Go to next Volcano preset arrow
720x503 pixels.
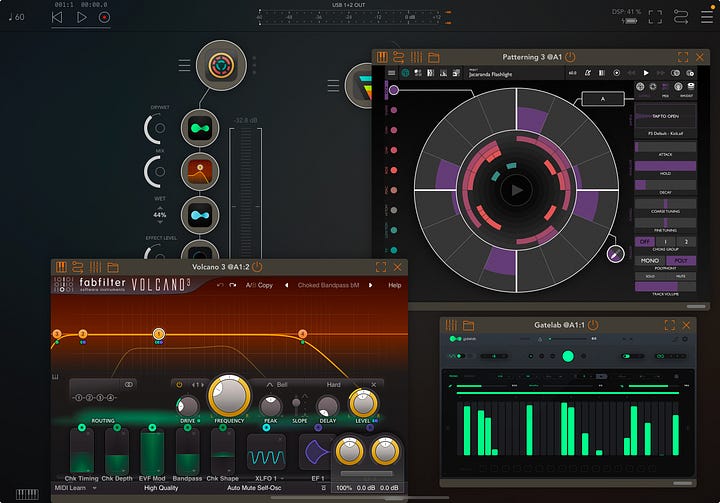point(371,285)
